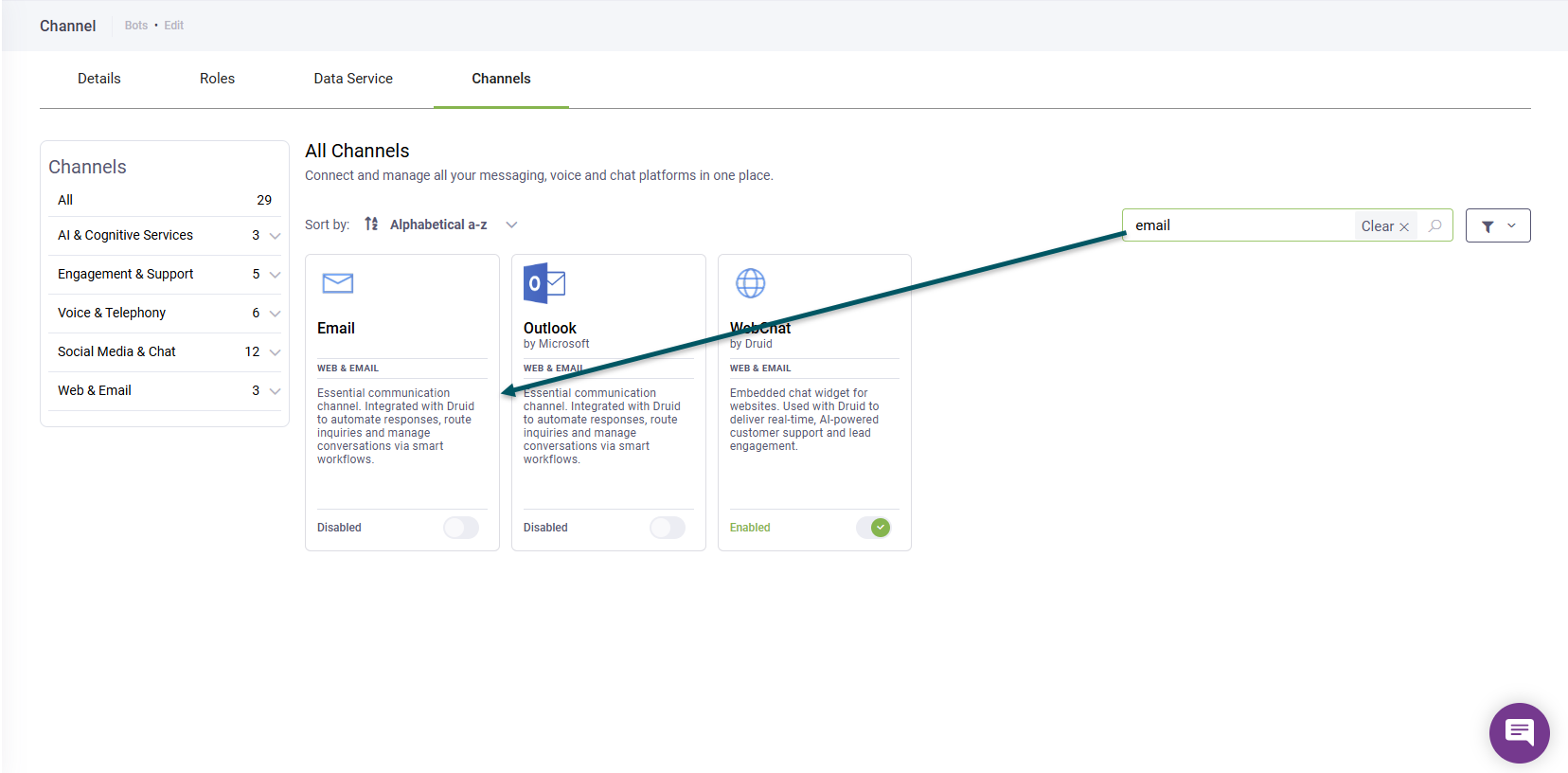
Task: Switch to the Data Service tab
Action: (353, 79)
